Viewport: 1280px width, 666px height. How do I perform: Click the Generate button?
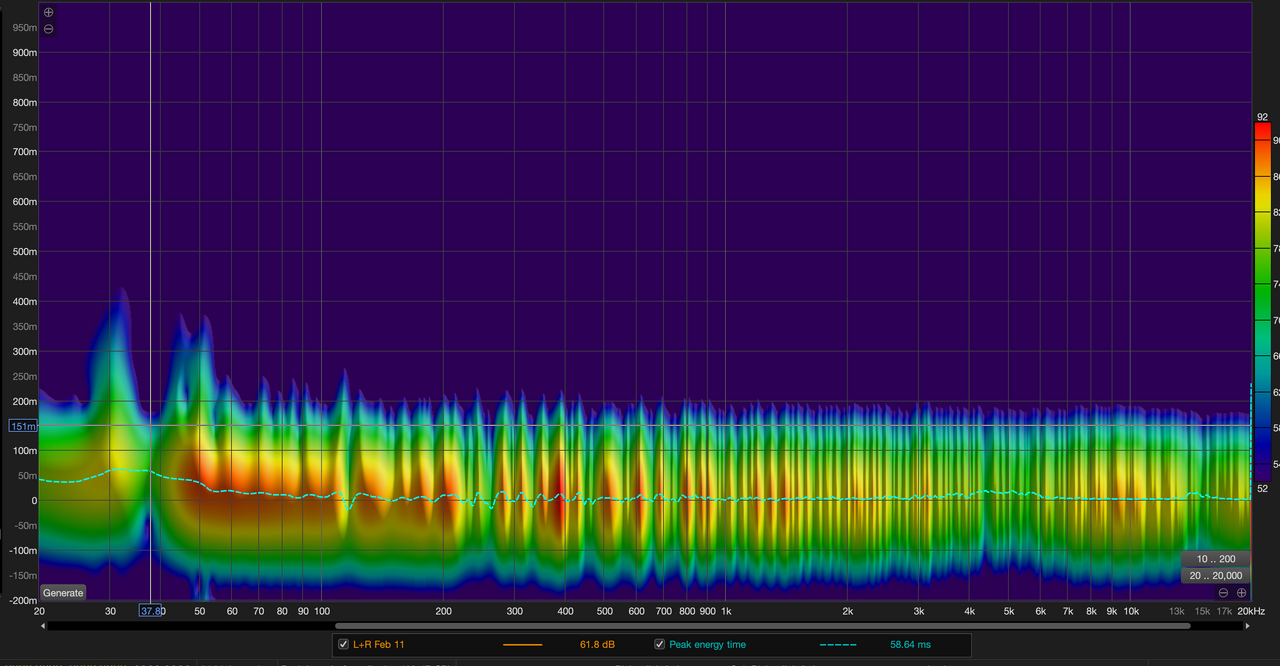(63, 593)
